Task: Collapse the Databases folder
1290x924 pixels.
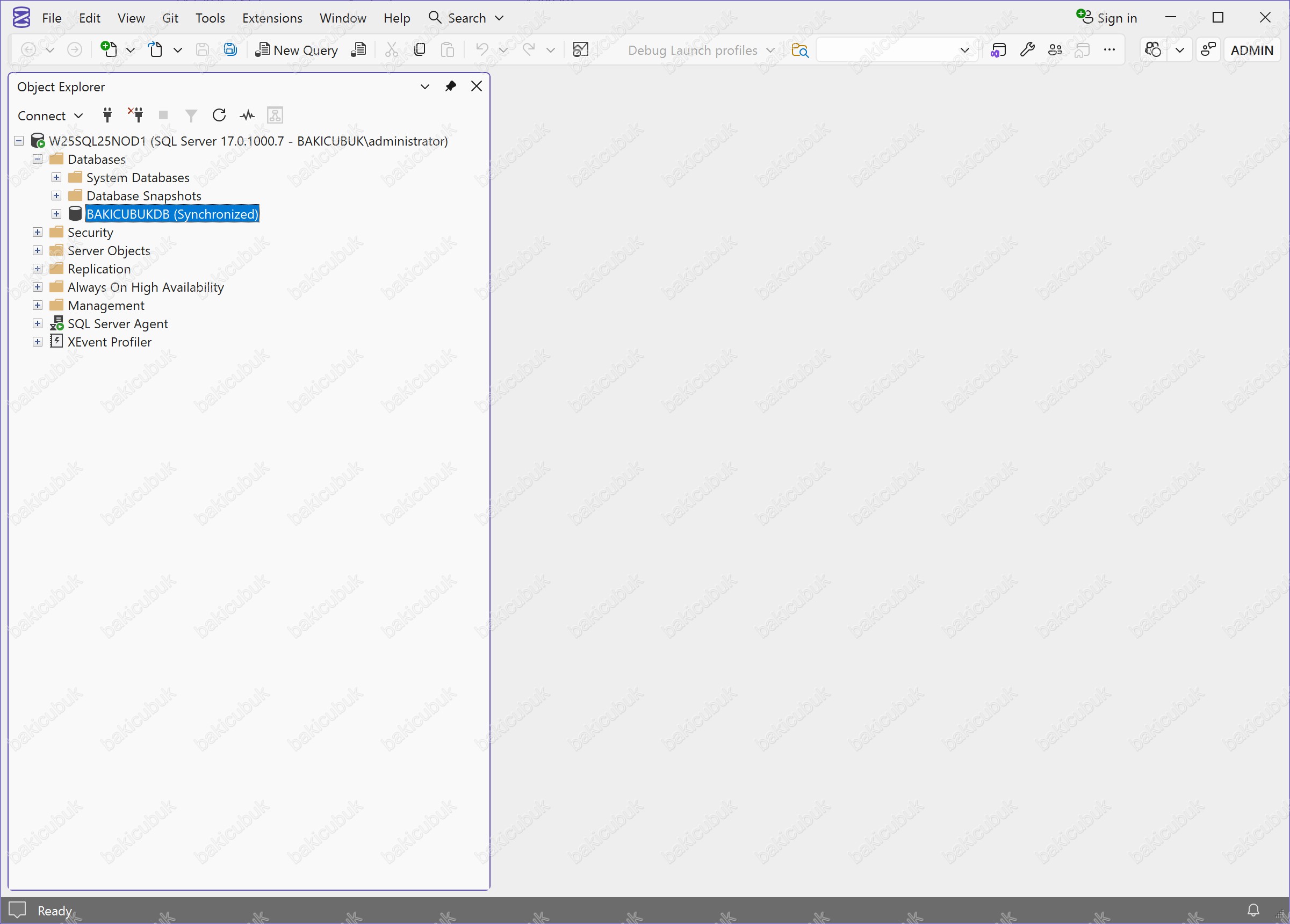Action: point(38,159)
